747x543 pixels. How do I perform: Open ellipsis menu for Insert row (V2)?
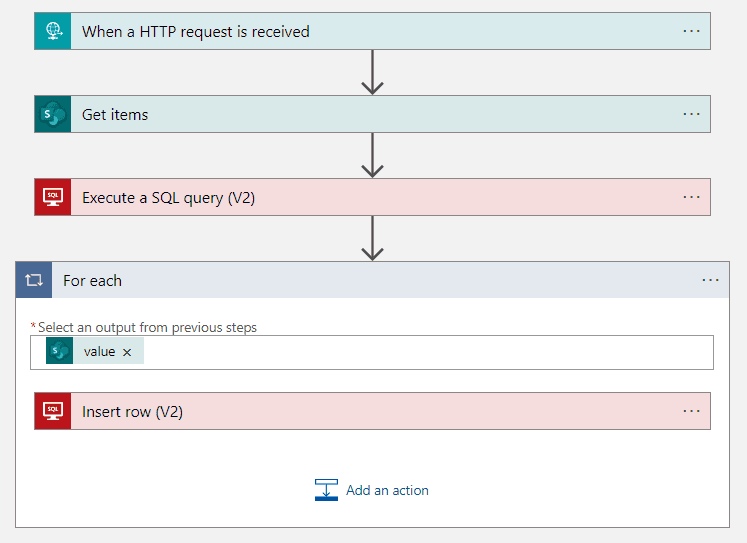691,411
